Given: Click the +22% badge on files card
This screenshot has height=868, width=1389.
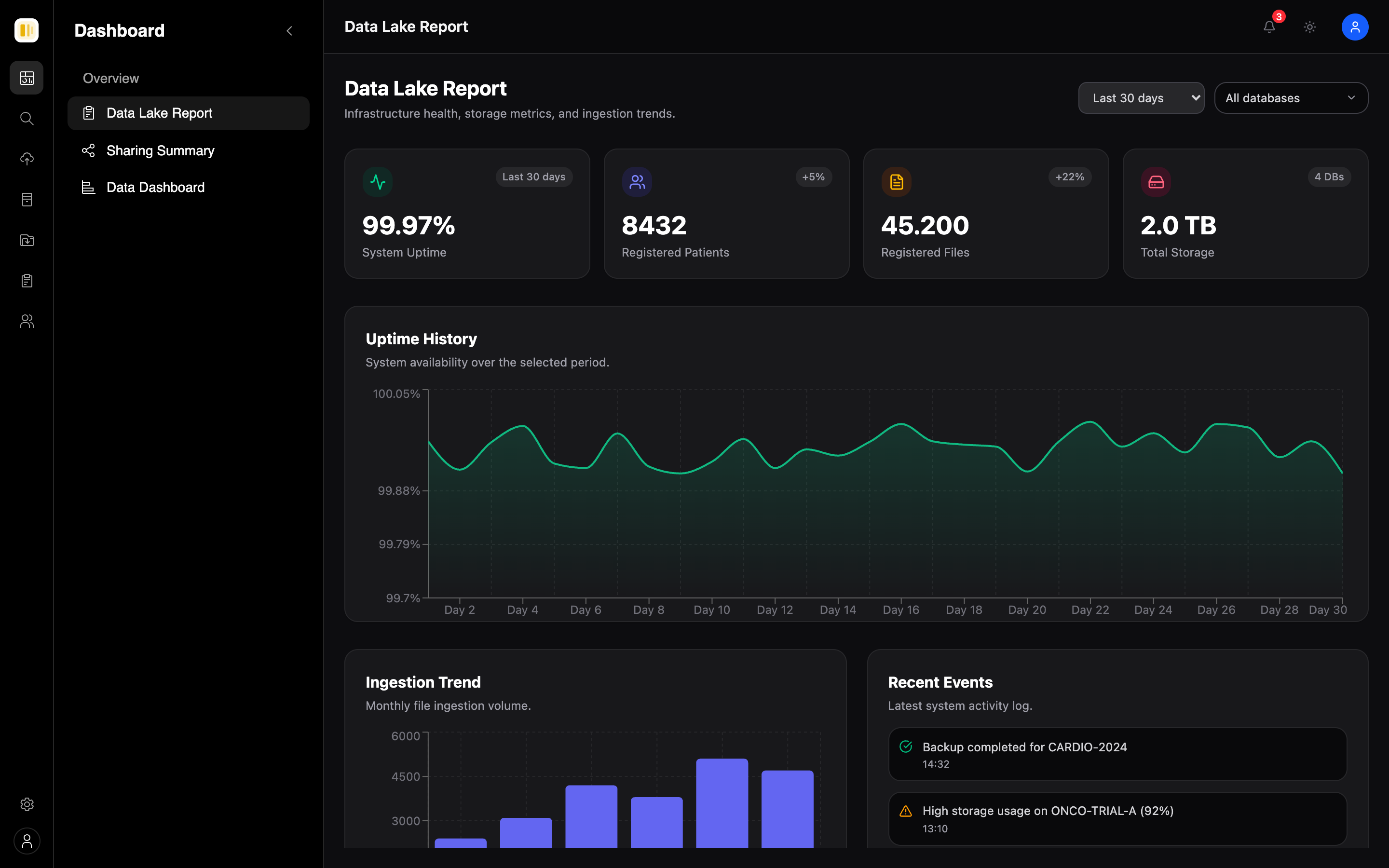Looking at the screenshot, I should click(x=1070, y=177).
